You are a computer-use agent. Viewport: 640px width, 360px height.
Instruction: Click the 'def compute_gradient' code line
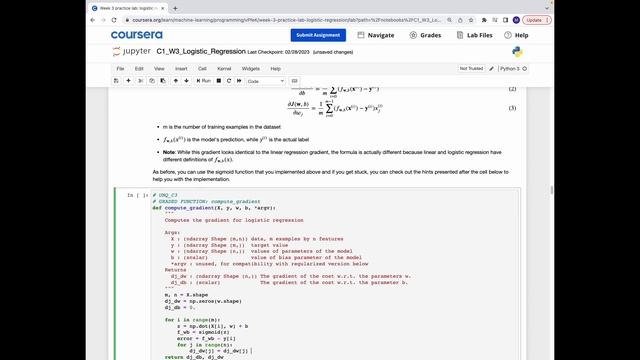214,208
